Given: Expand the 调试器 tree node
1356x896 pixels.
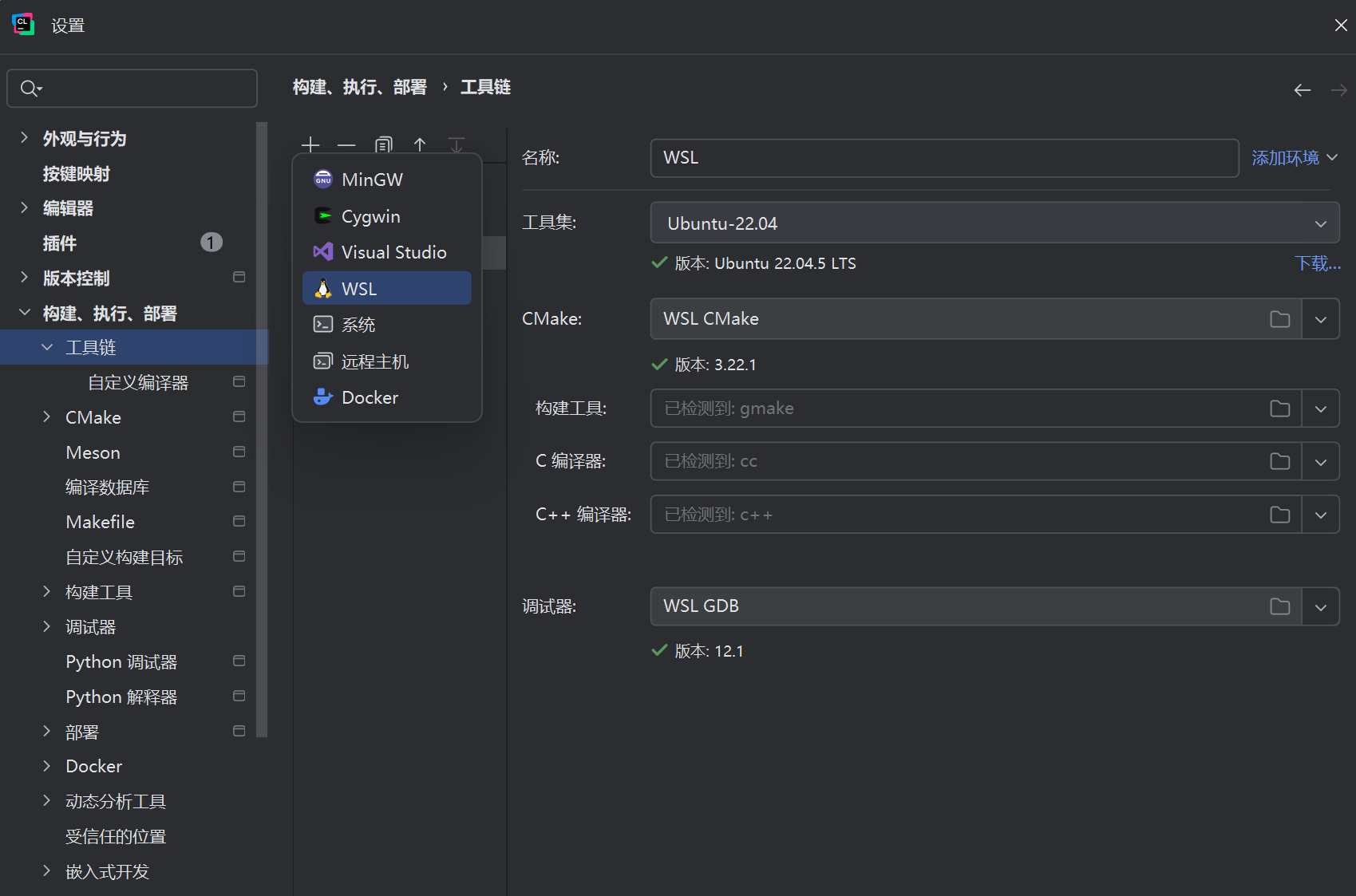Looking at the screenshot, I should (x=47, y=626).
